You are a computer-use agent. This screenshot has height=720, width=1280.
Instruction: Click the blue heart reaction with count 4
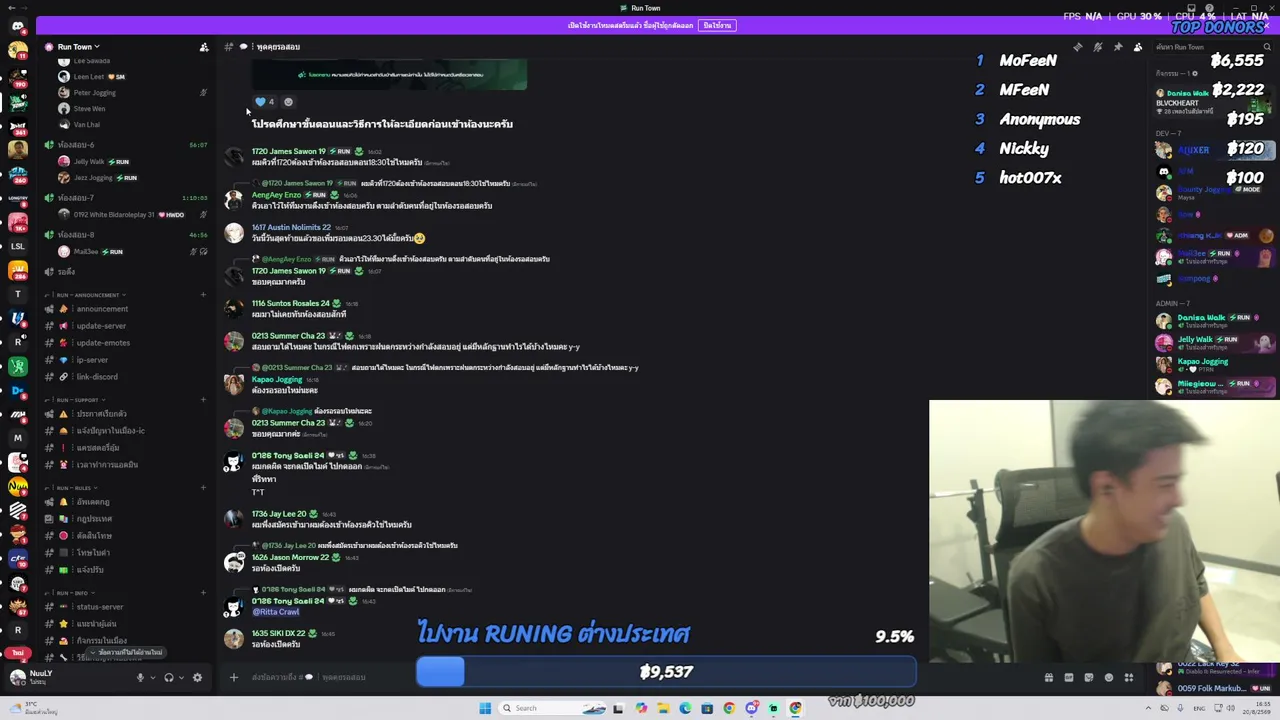264,102
